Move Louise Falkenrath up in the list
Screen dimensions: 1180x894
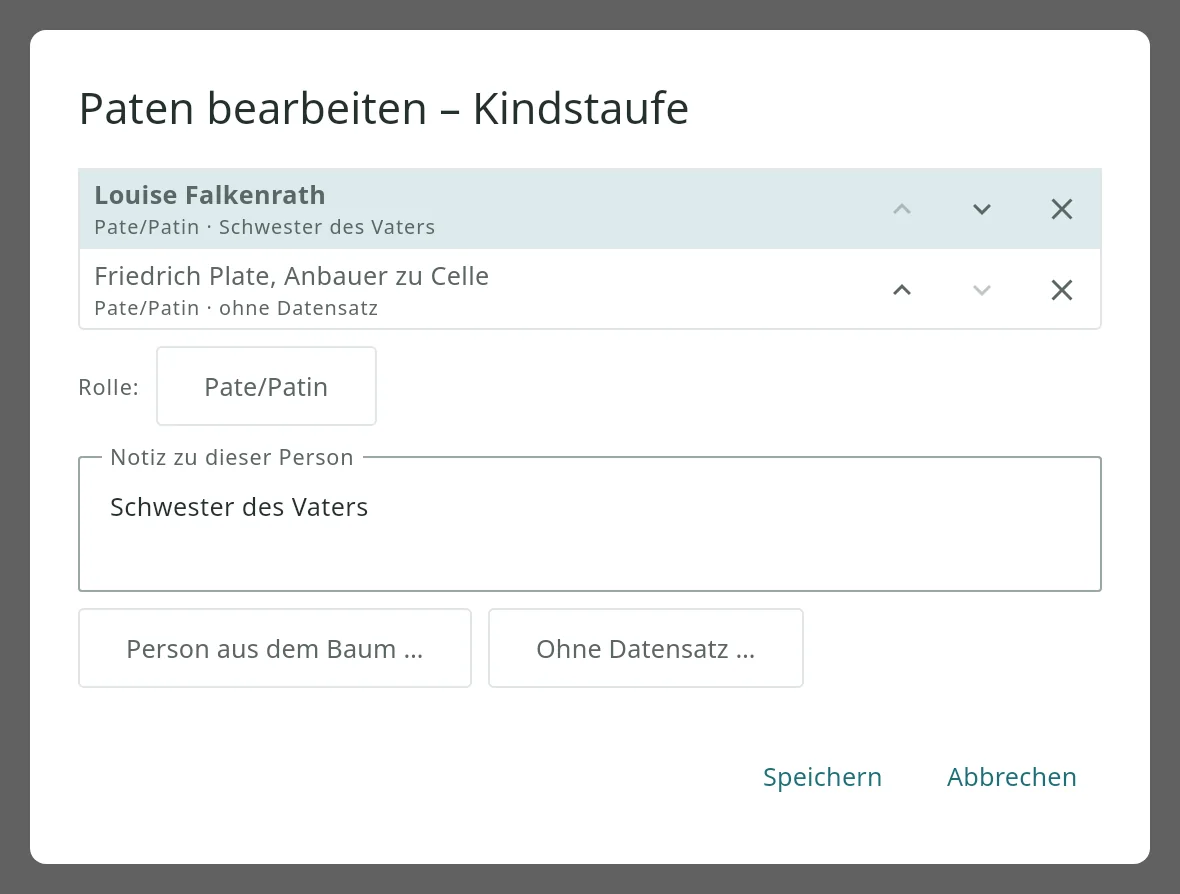902,209
